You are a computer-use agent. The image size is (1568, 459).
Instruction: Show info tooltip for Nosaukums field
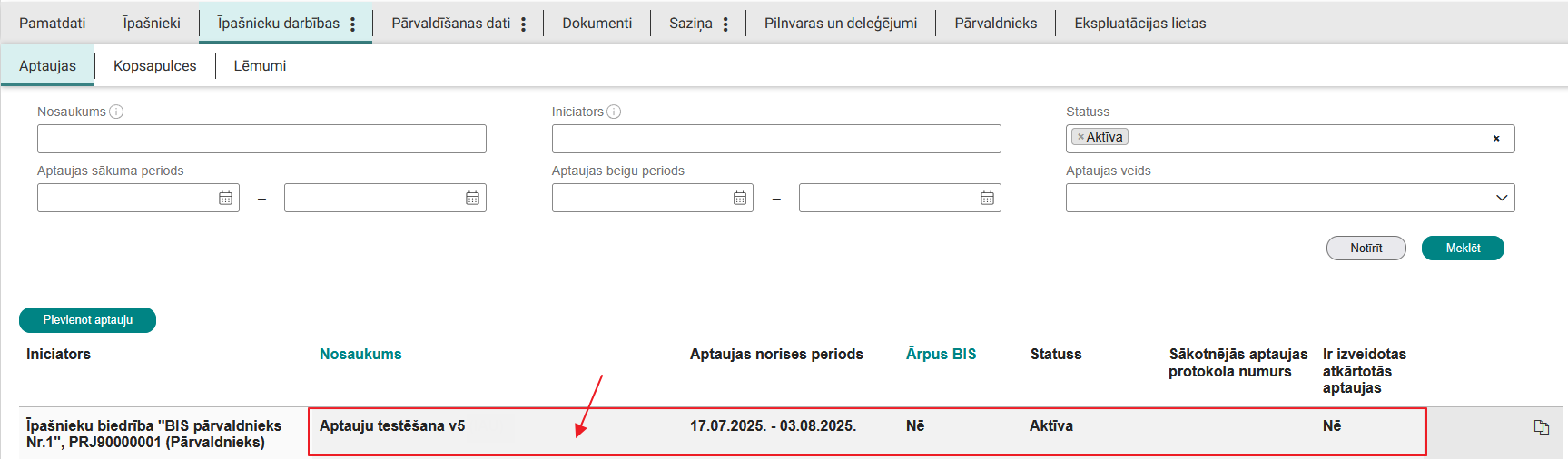[x=116, y=112]
